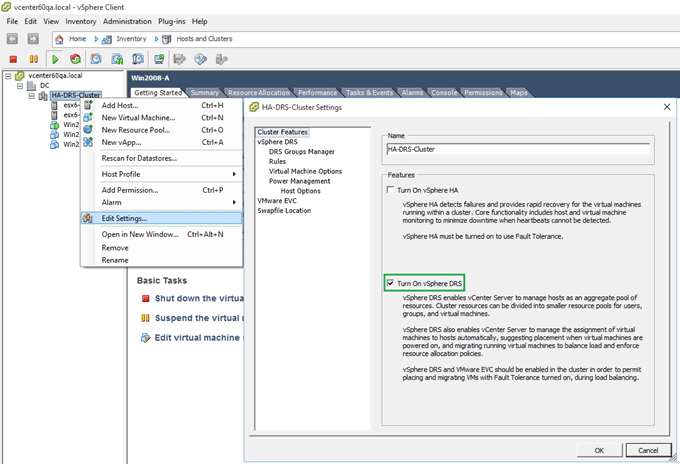Select VMware EVC in the settings list

pyautogui.click(x=277, y=201)
